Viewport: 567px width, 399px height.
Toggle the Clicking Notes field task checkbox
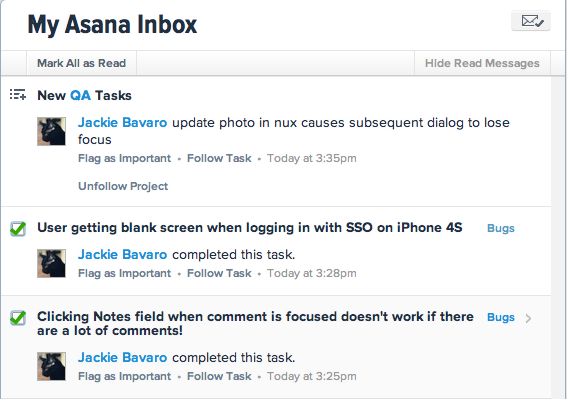pos(18,318)
